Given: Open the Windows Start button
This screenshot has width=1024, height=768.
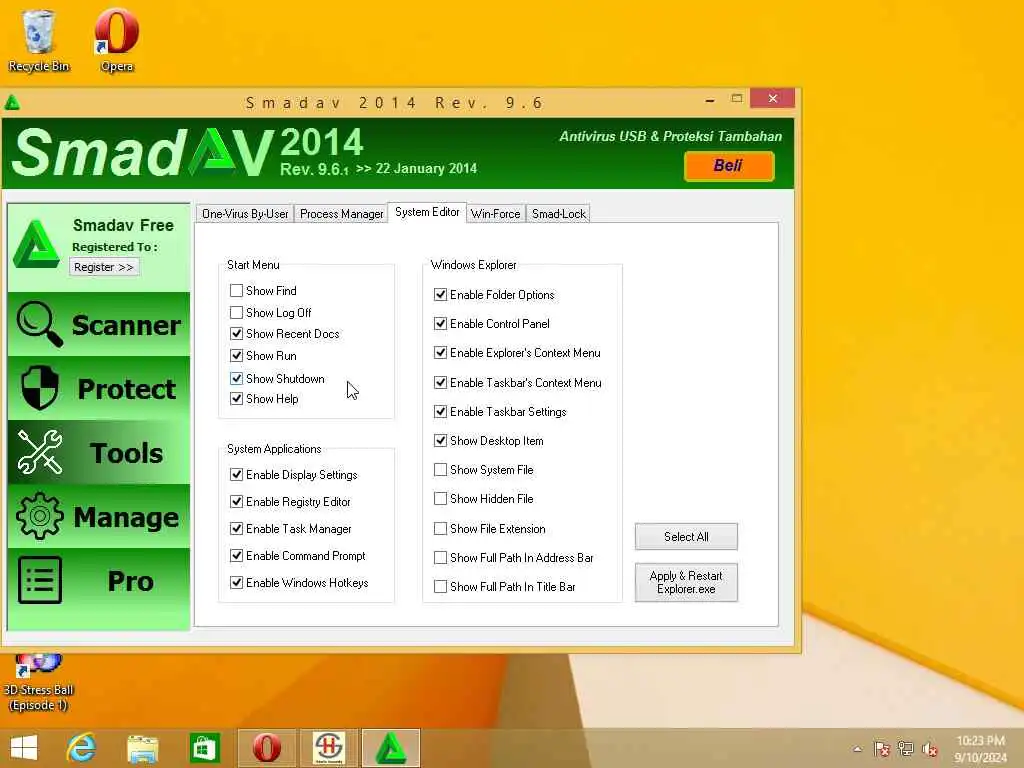Looking at the screenshot, I should (24, 748).
